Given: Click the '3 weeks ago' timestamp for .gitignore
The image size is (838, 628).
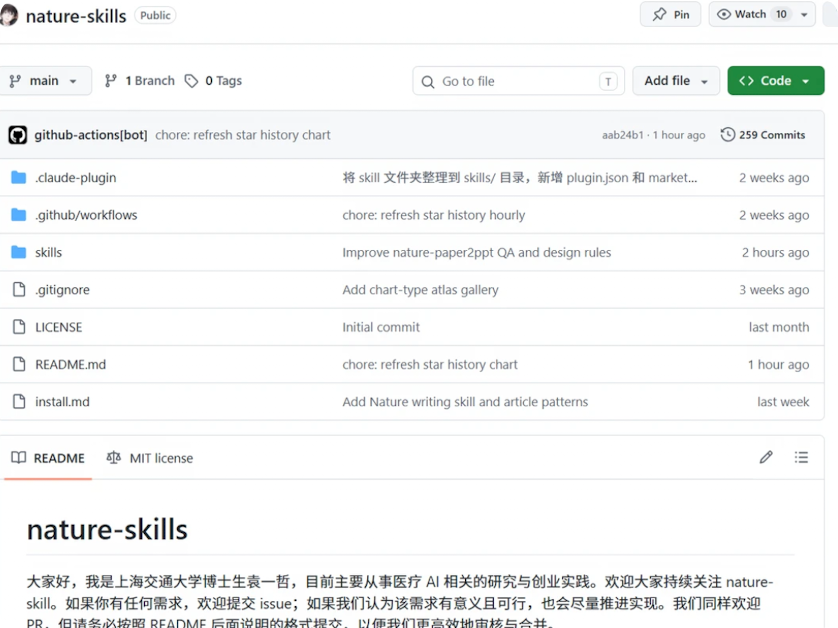Looking at the screenshot, I should click(x=774, y=290).
